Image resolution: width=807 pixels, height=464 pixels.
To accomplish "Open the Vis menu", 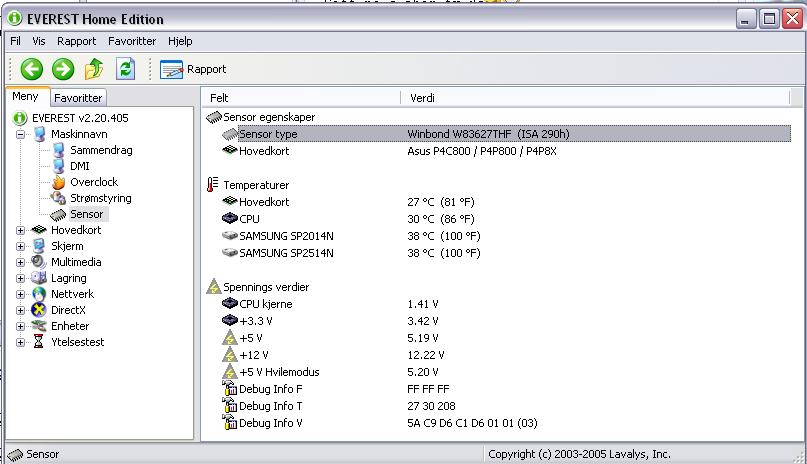I will pos(39,41).
